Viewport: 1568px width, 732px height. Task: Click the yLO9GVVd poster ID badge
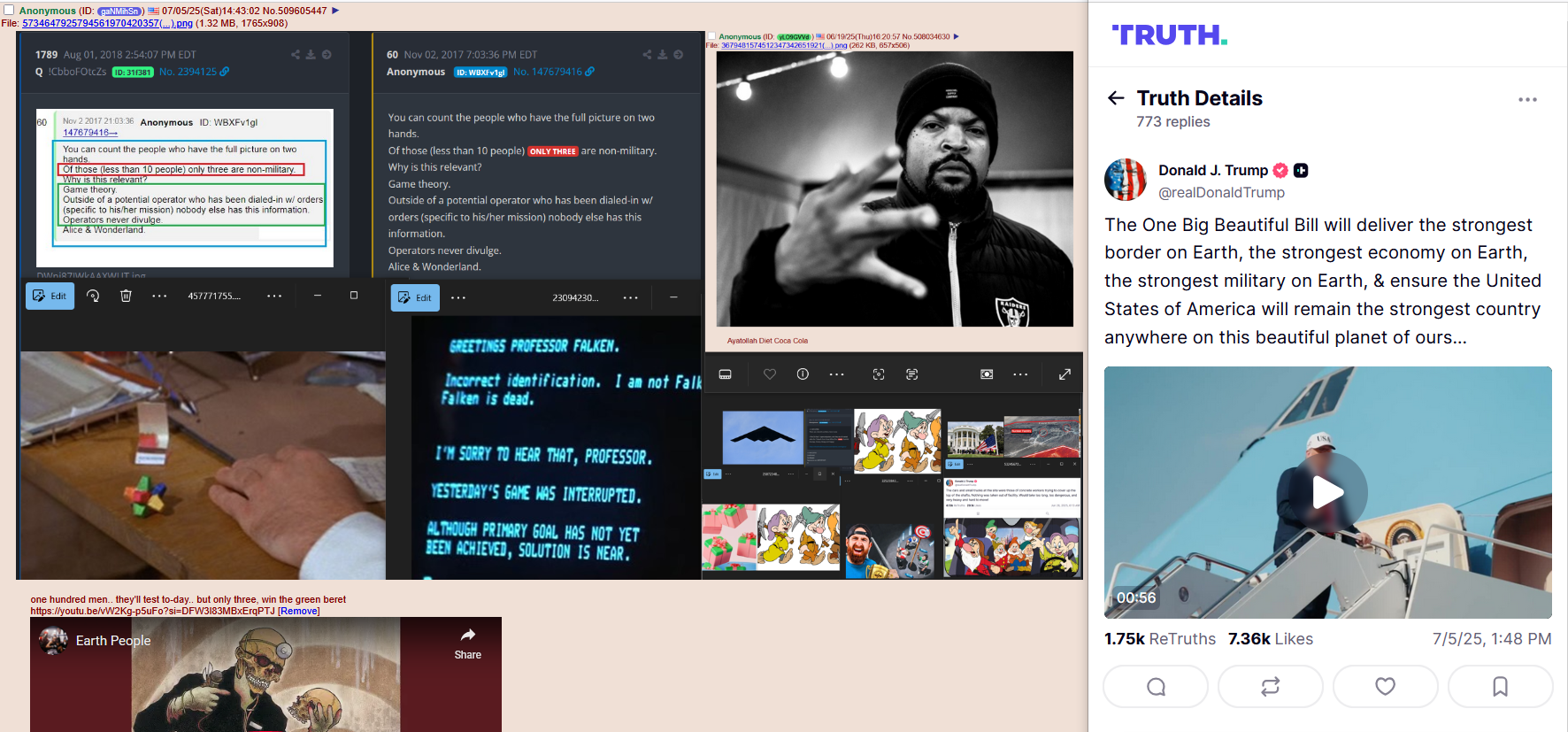tap(795, 37)
